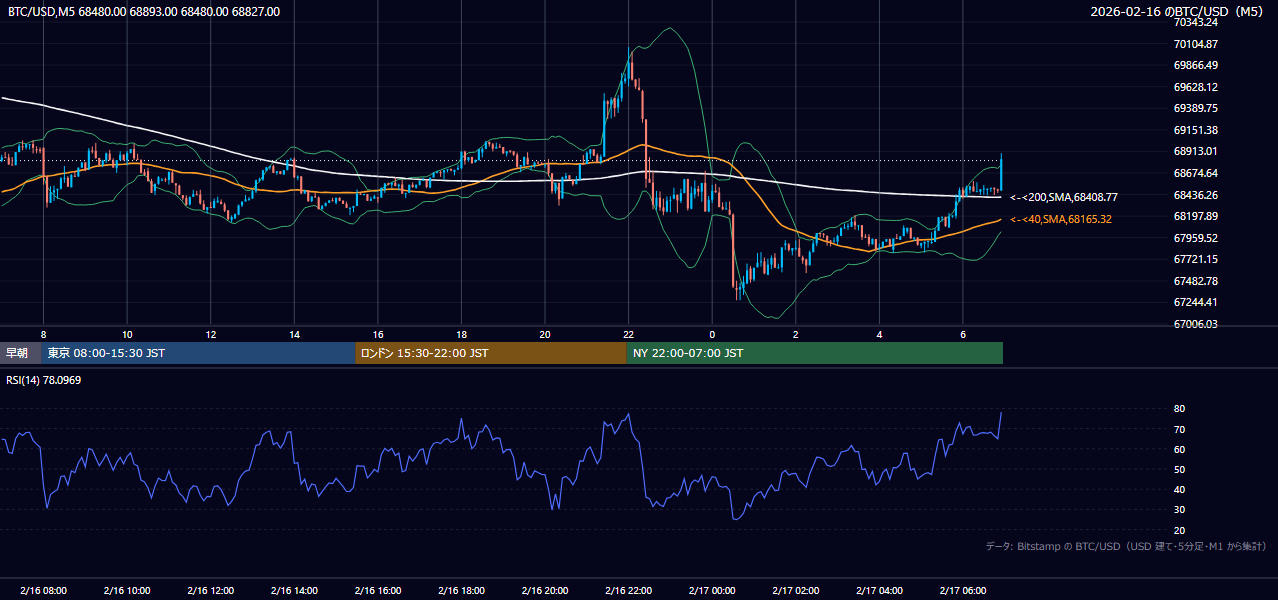This screenshot has height=600, width=1278.
Task: Click the bottom date label 2/17 00:00
Action: click(712, 590)
